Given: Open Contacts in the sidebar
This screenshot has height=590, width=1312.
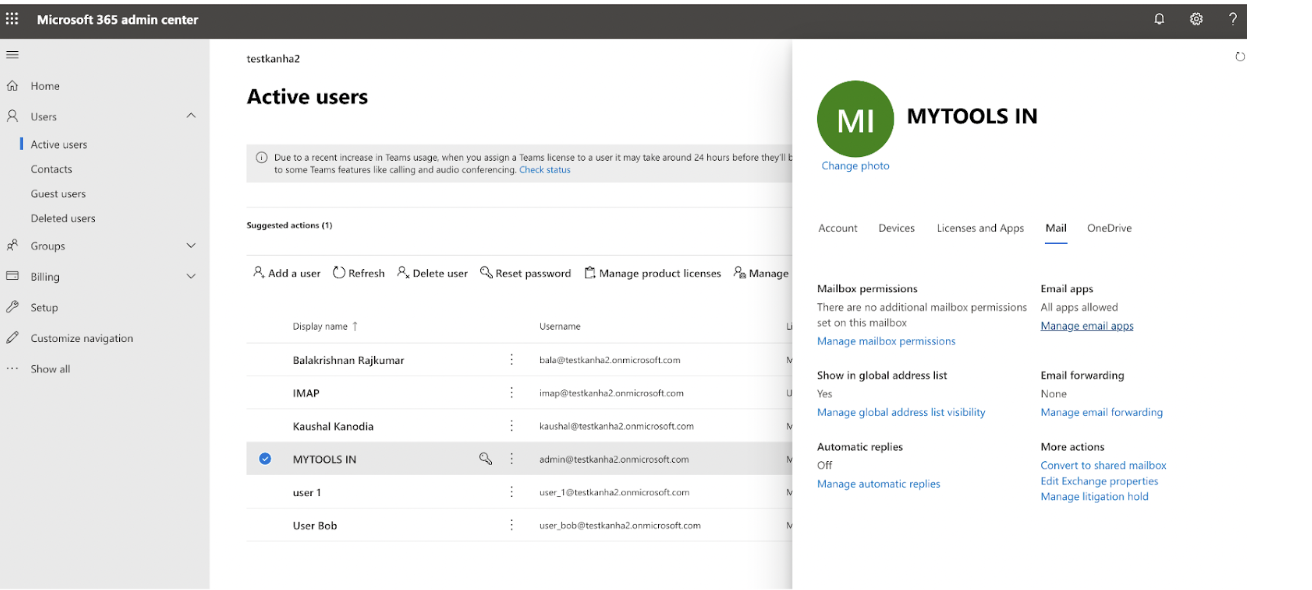Looking at the screenshot, I should 51,169.
